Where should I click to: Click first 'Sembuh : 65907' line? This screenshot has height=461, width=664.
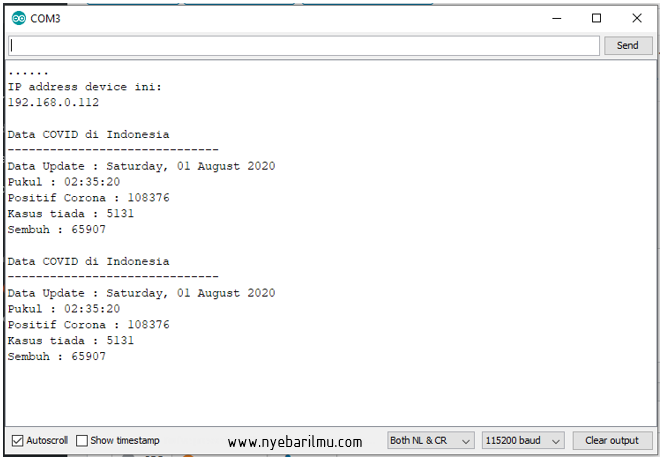pos(57,229)
